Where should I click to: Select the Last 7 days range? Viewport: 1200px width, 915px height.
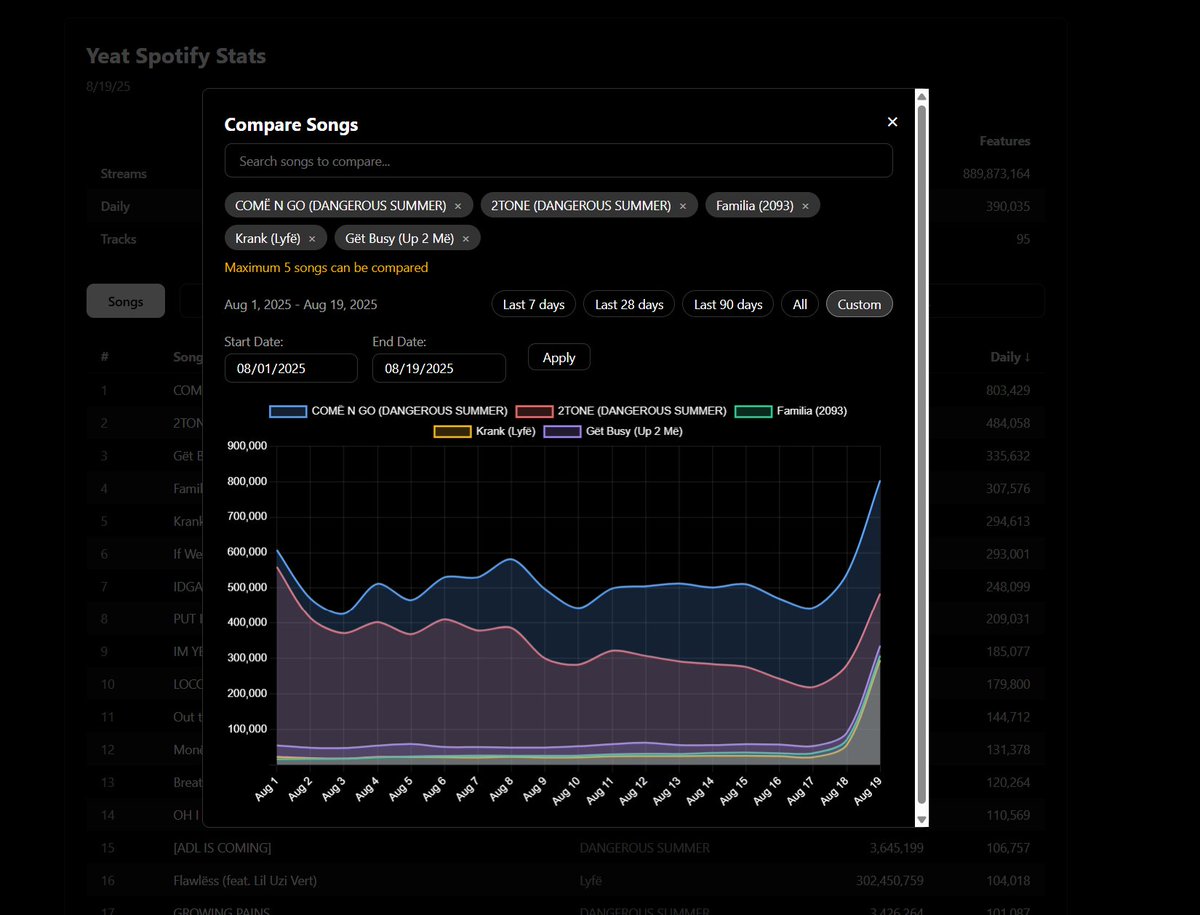point(533,303)
